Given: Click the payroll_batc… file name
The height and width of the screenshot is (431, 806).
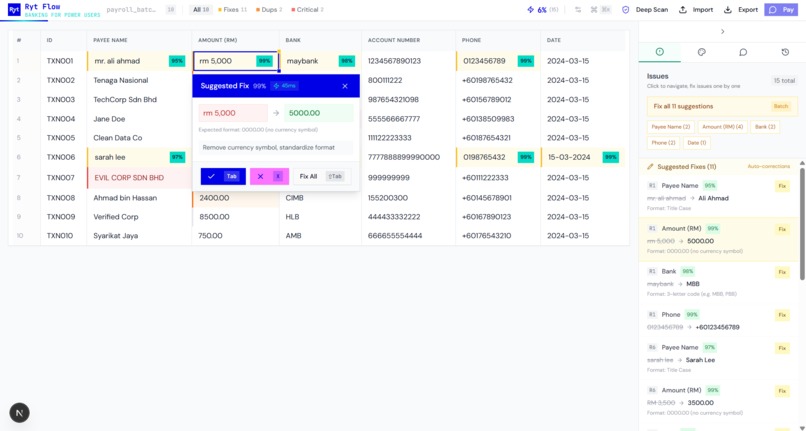Looking at the screenshot, I should coord(131,10).
